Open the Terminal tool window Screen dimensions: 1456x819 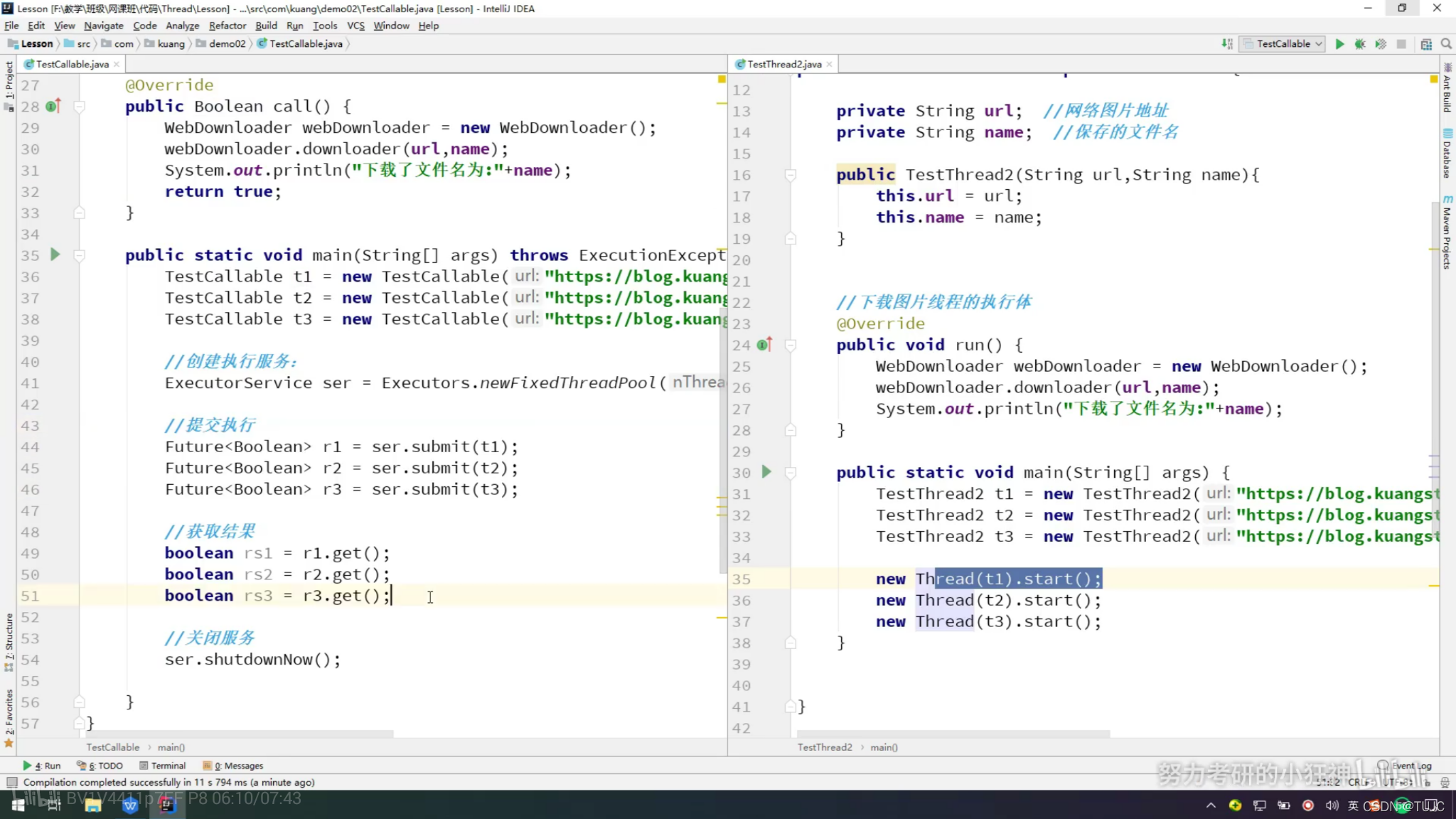click(163, 766)
